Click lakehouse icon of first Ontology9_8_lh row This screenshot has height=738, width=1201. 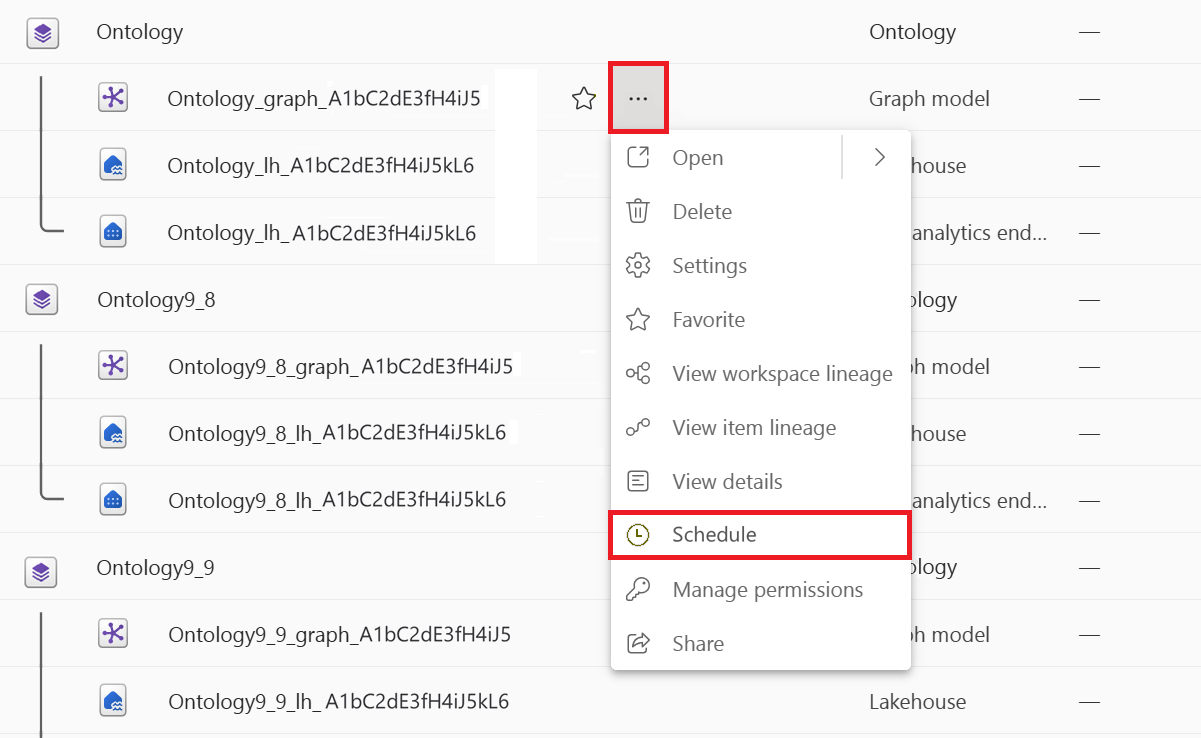click(113, 432)
